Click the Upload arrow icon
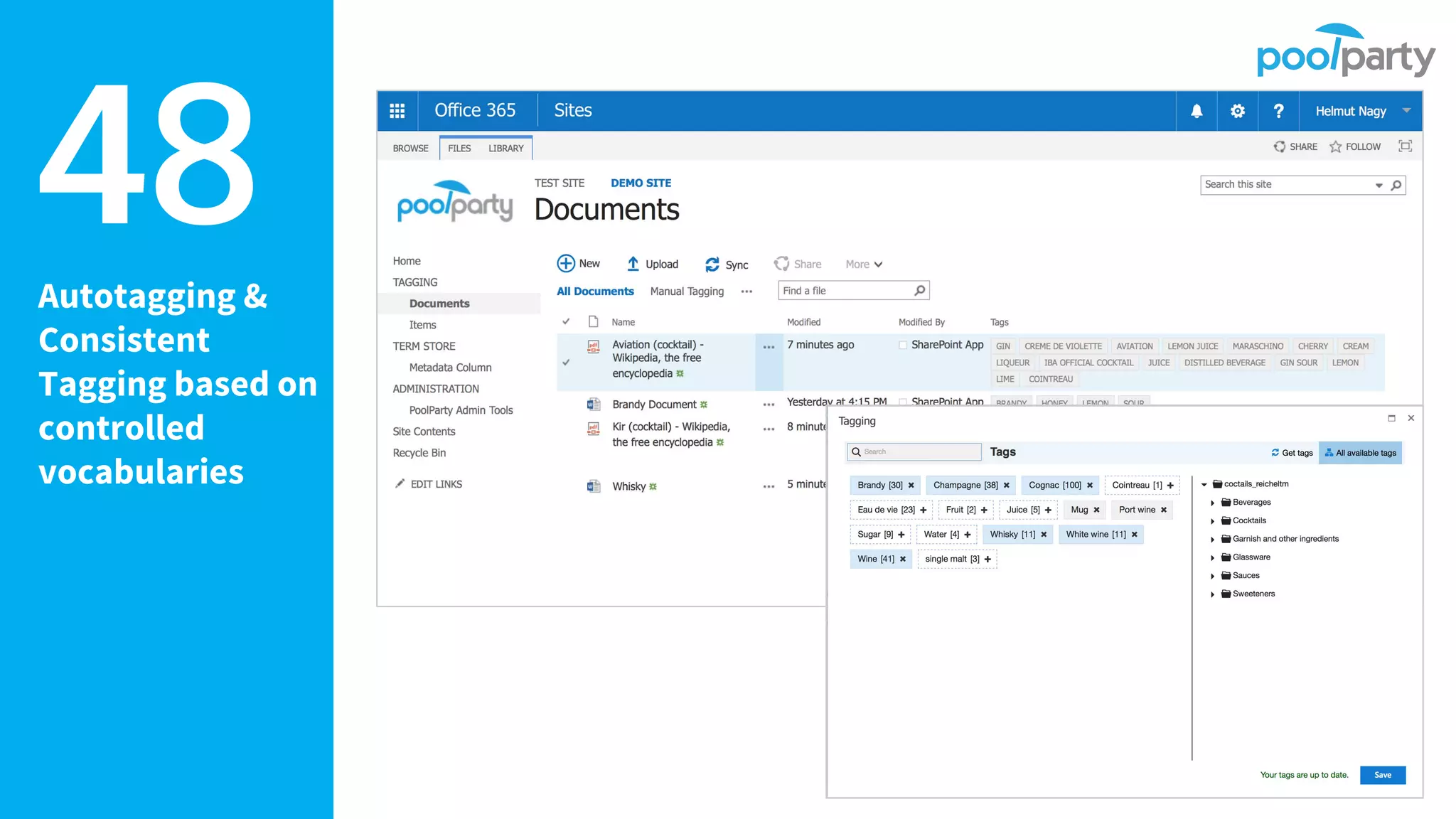Image resolution: width=1456 pixels, height=819 pixels. click(633, 264)
